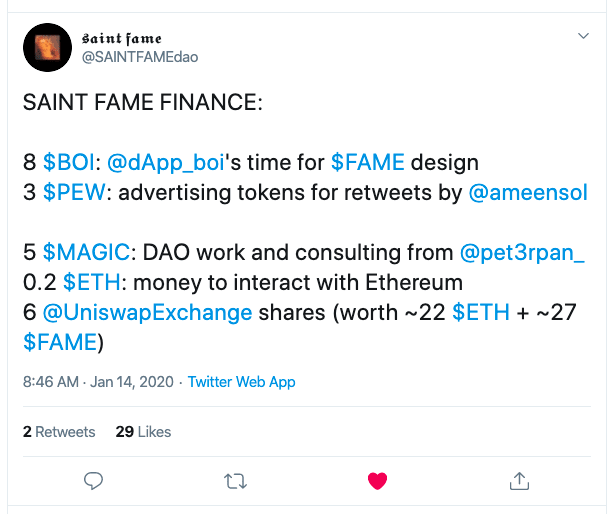Visit the @dApp_boi mention
Screen dimensions: 614x514
[166, 162]
